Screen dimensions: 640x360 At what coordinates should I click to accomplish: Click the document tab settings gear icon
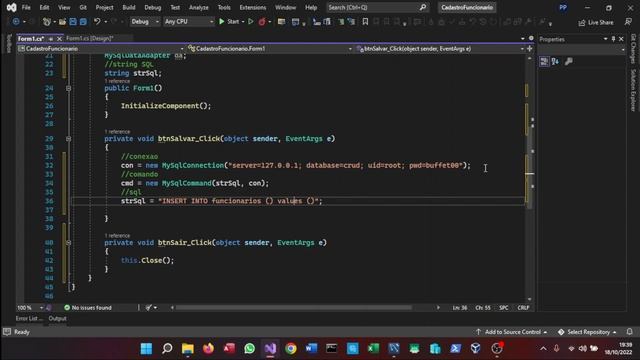click(x=531, y=38)
